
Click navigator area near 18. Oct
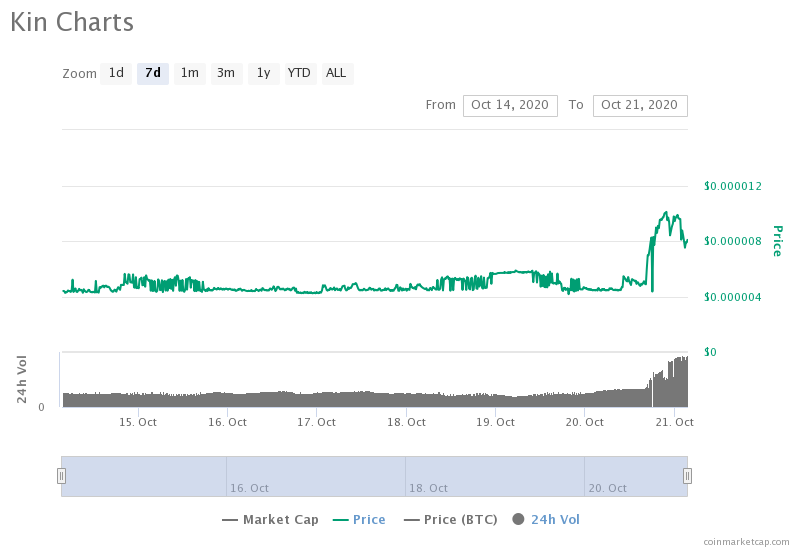[428, 488]
